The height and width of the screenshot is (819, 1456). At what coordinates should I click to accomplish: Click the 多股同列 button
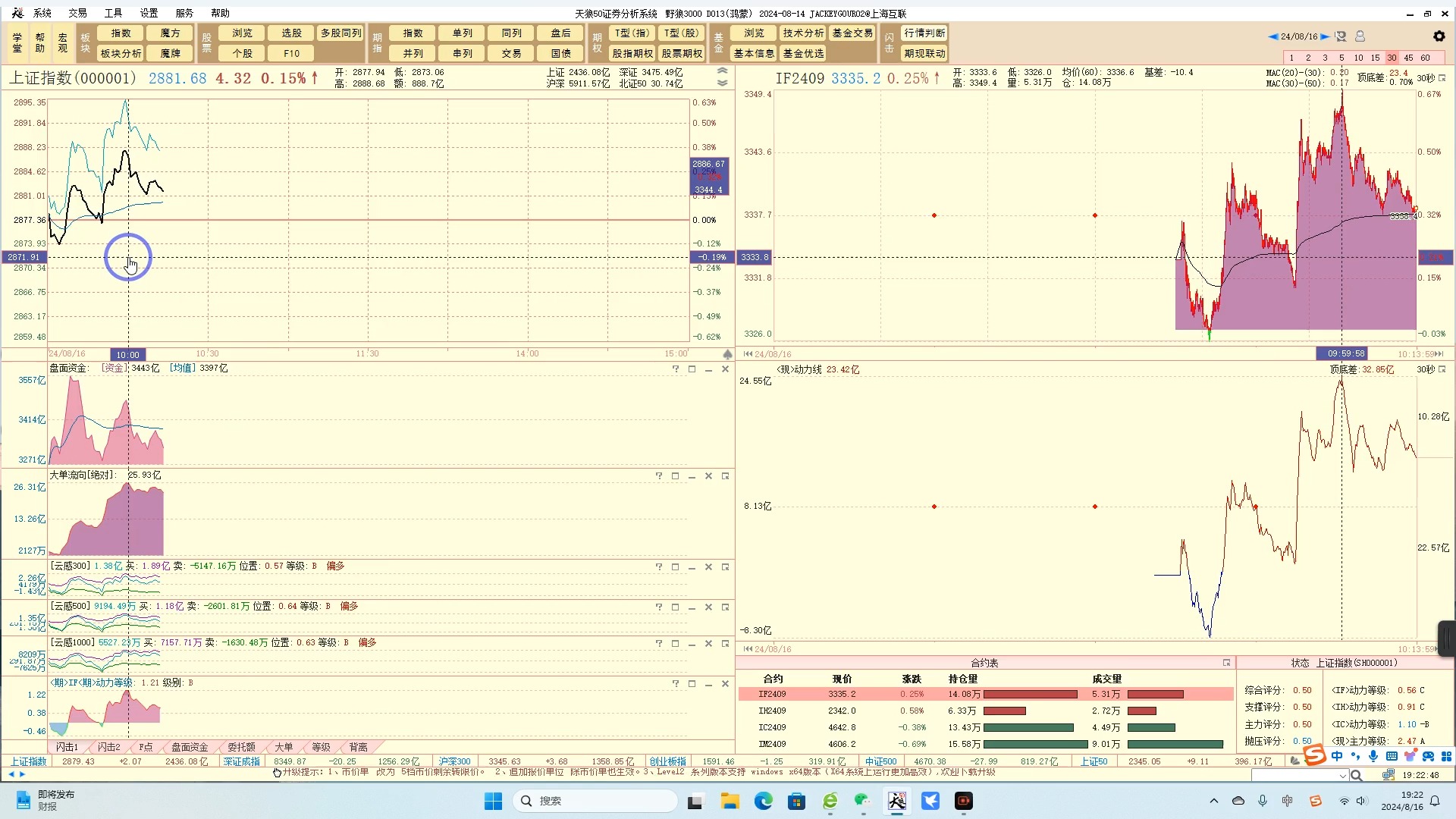click(341, 33)
